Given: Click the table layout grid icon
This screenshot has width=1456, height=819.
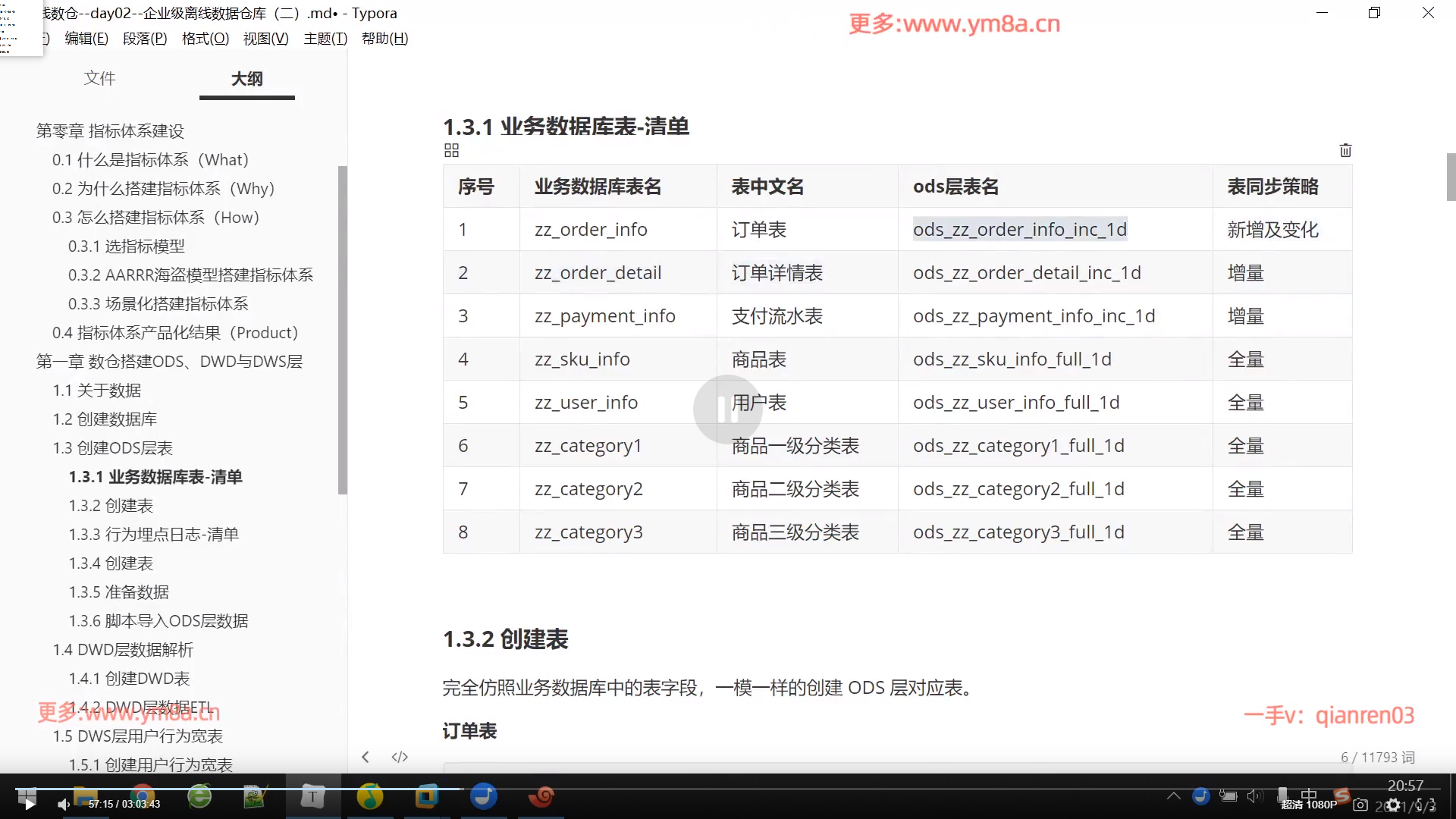Looking at the screenshot, I should [451, 150].
